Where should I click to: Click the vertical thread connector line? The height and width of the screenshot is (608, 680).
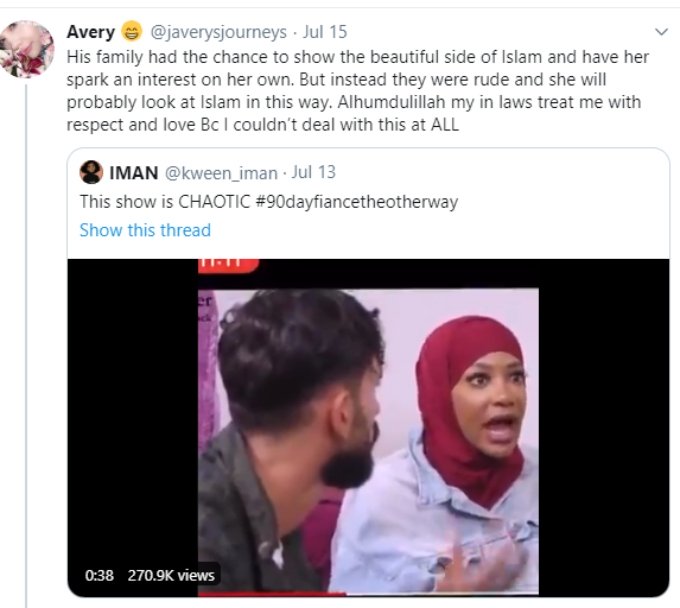[x=26, y=346]
